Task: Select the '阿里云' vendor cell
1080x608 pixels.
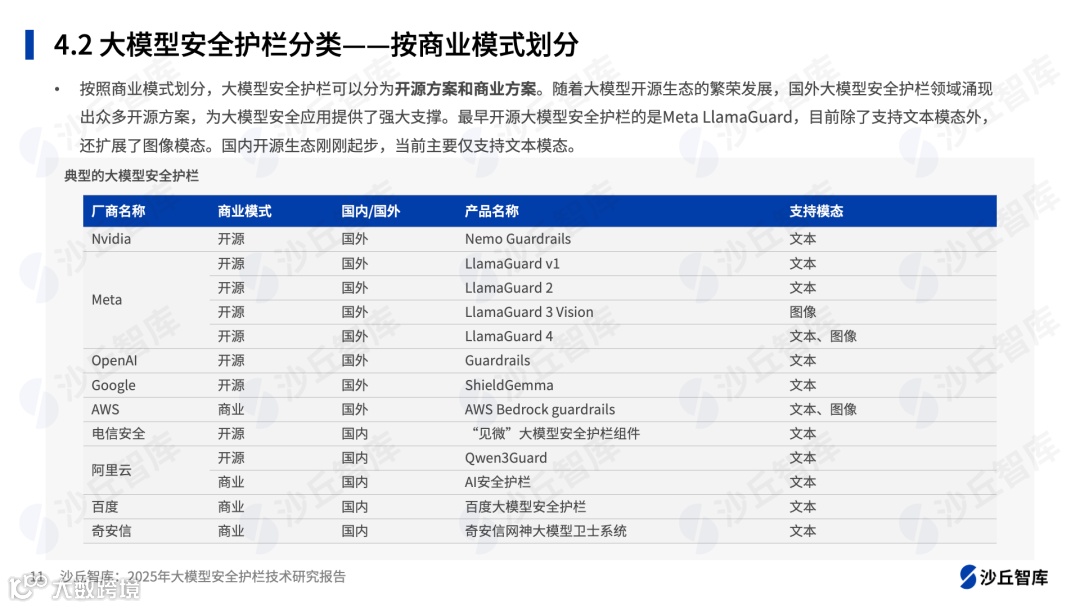Action: (112, 470)
